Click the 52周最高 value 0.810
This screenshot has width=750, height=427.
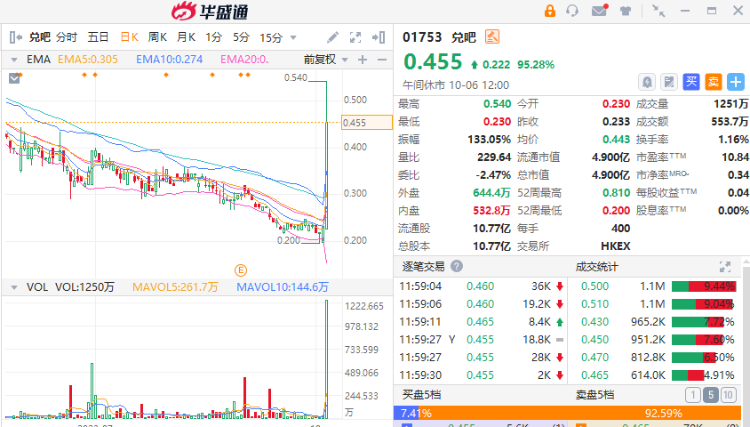tap(616, 193)
